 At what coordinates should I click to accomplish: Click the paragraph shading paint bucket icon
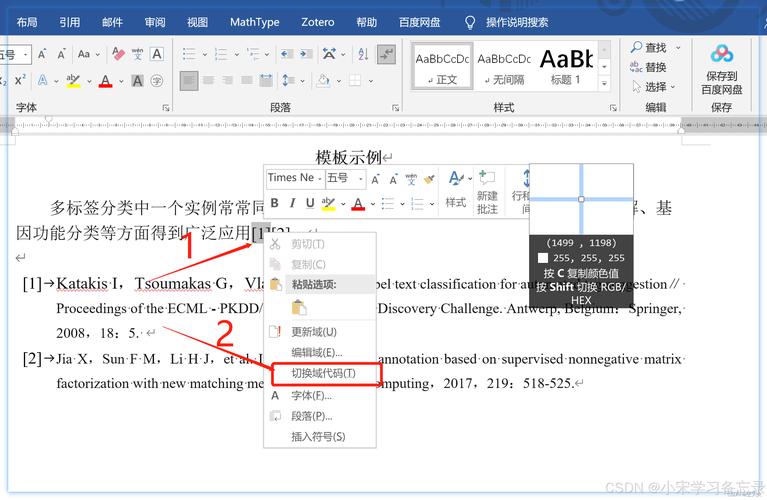tap(323, 80)
